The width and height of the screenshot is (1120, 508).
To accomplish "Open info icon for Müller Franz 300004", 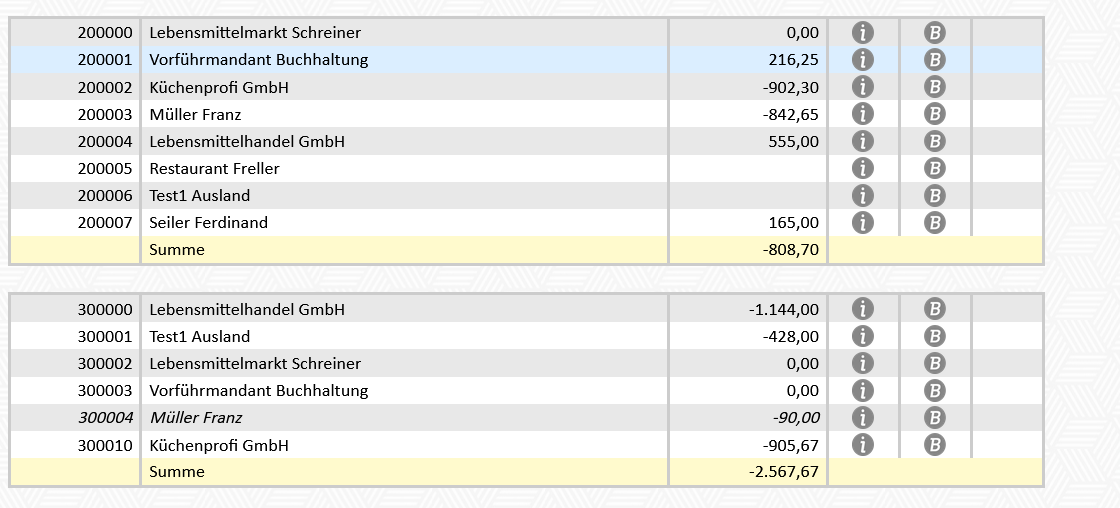I will (x=862, y=417).
